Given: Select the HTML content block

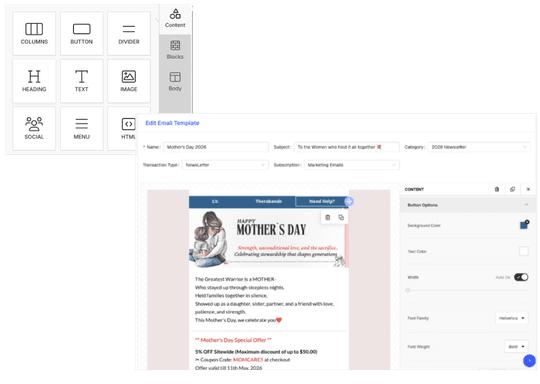Looking at the screenshot, I should 122,128.
